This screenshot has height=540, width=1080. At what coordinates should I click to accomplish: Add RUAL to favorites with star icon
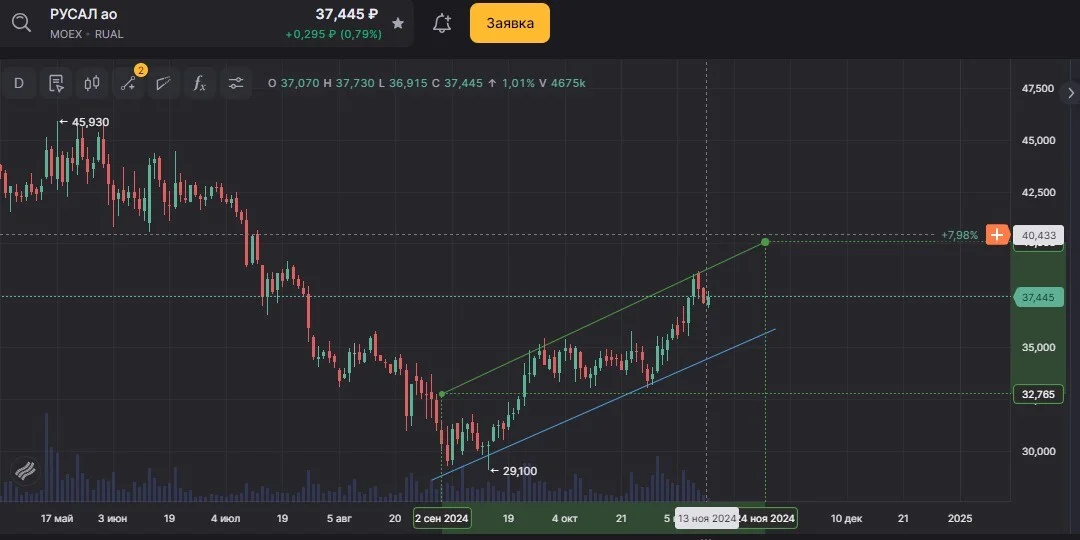click(x=397, y=23)
